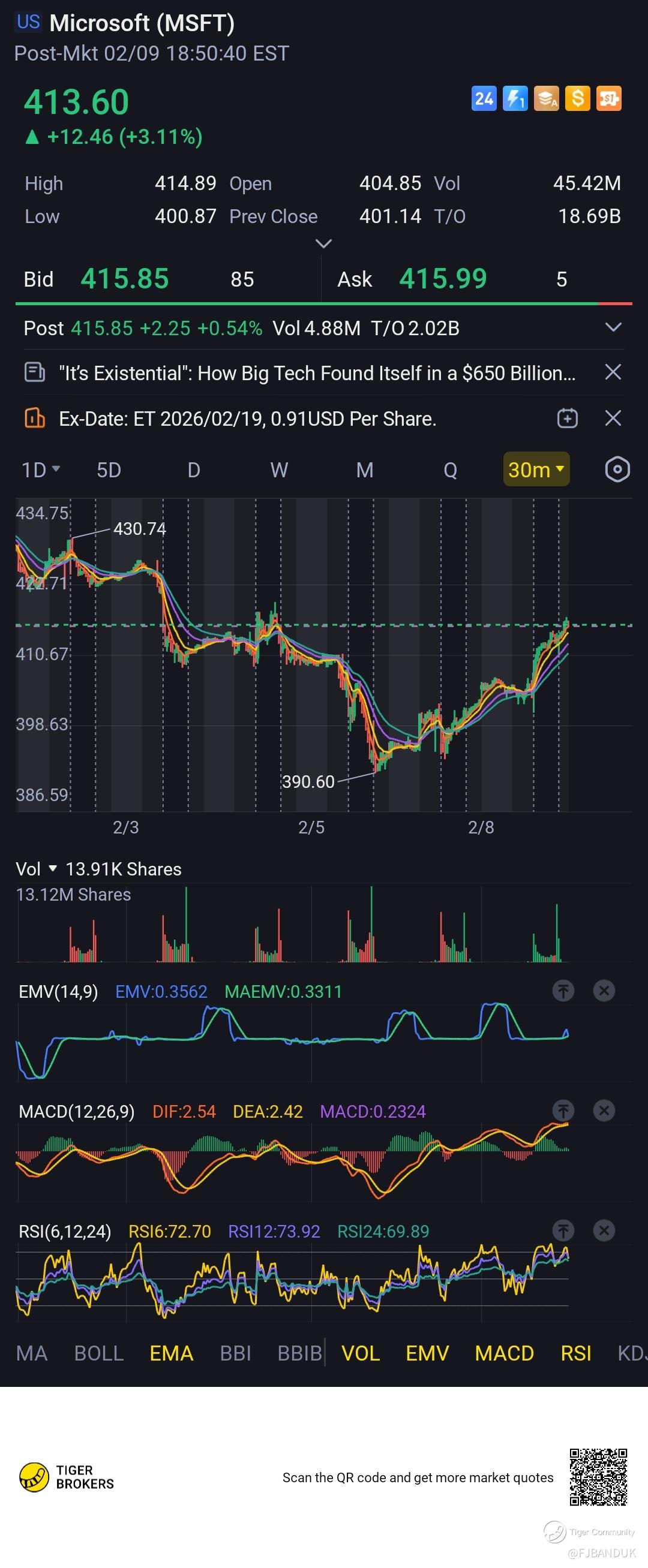The image size is (648, 1568).
Task: Remove the EMV indicator panel
Action: click(x=604, y=991)
